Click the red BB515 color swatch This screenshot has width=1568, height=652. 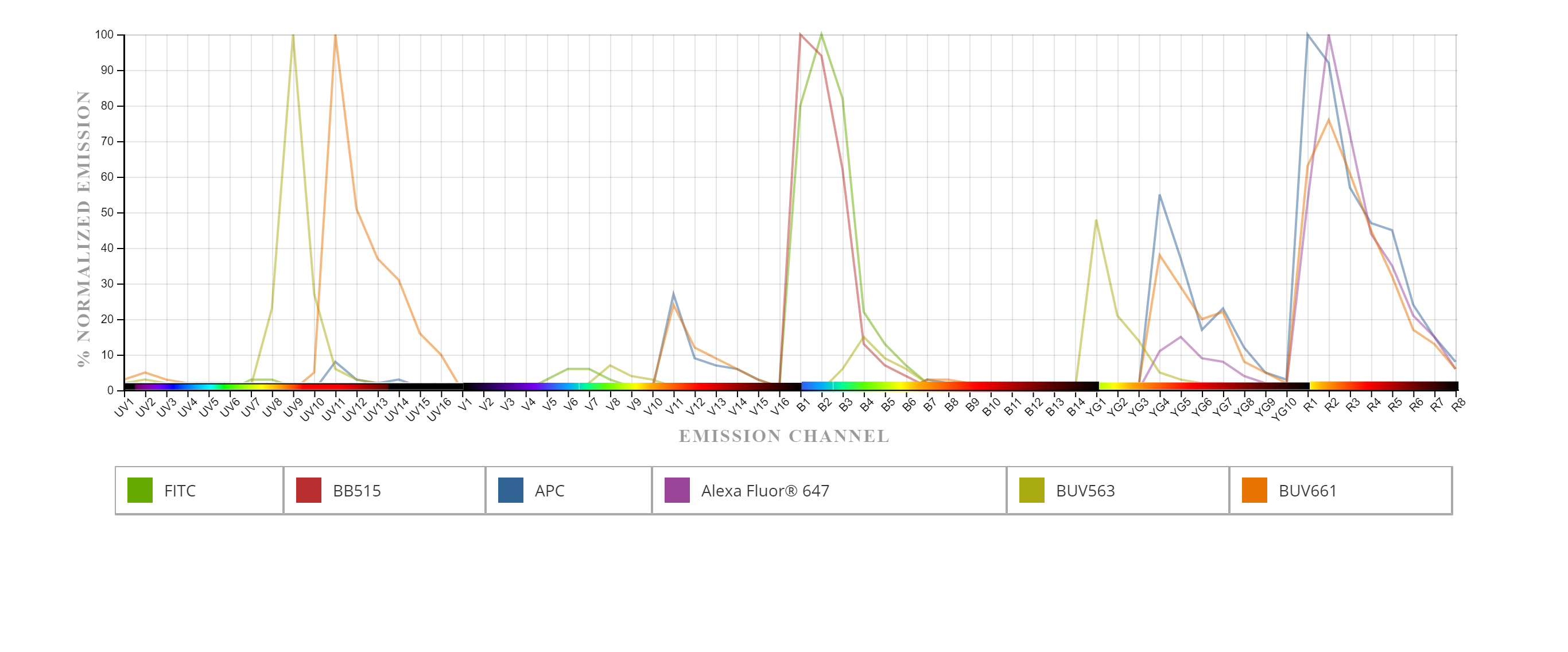click(308, 490)
